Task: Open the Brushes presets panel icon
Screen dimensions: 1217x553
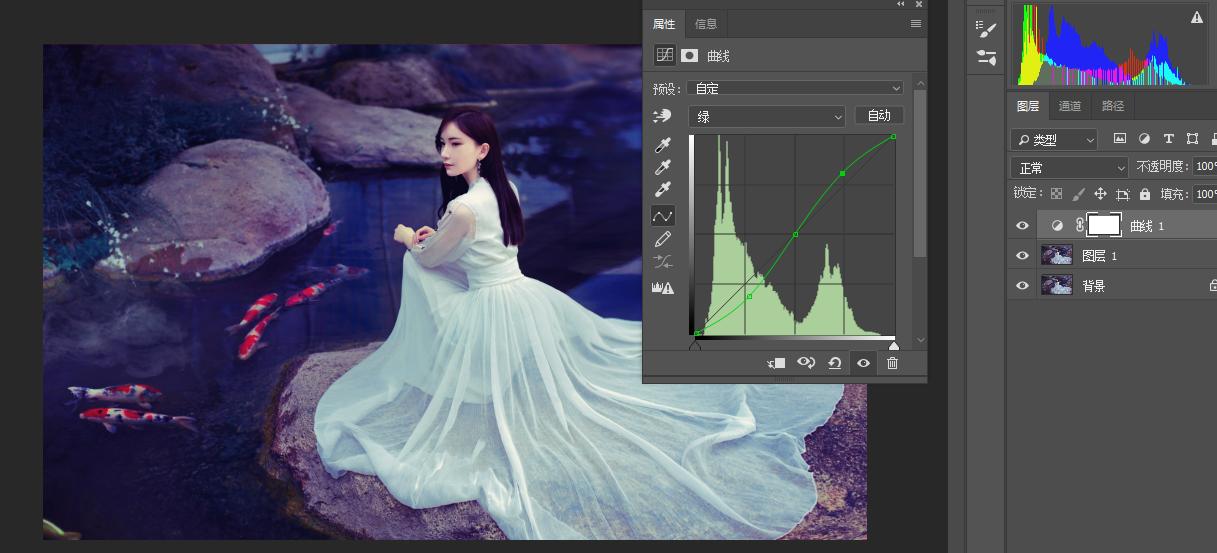Action: pos(986,58)
